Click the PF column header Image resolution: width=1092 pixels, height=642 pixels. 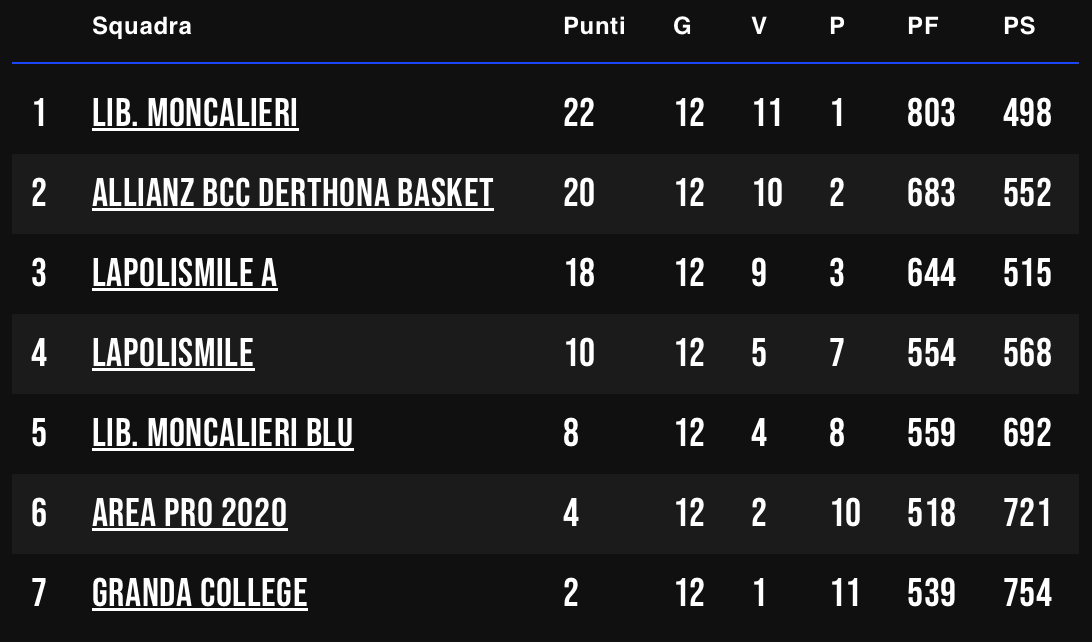coord(923,26)
